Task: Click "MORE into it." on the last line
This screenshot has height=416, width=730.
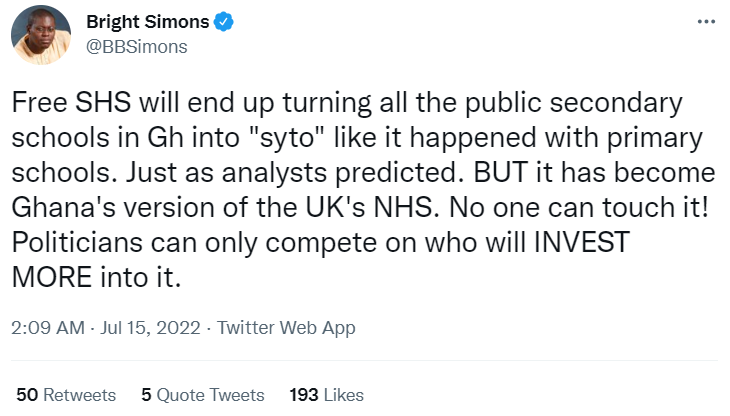Action: click(x=96, y=278)
